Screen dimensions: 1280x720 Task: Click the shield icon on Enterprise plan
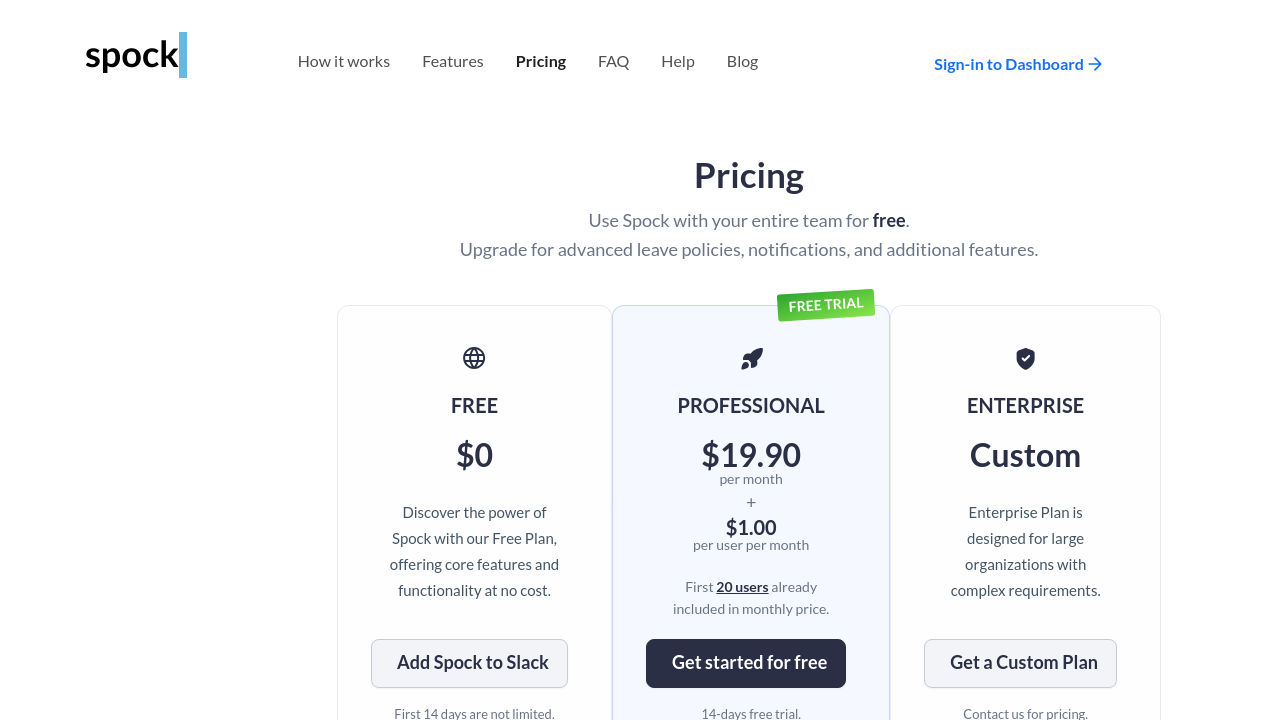pos(1025,359)
